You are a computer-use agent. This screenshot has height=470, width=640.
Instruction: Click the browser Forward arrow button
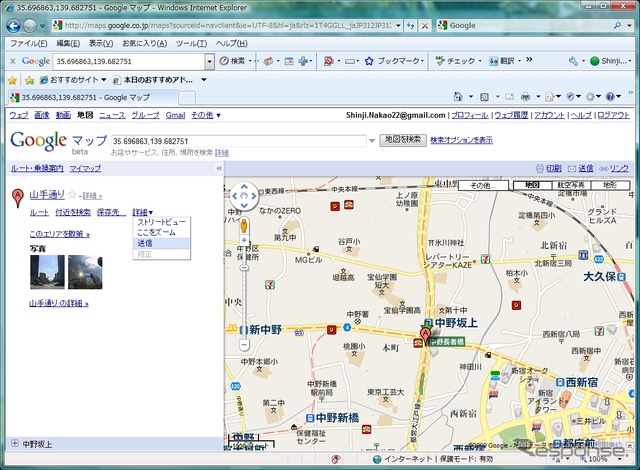tap(30, 26)
